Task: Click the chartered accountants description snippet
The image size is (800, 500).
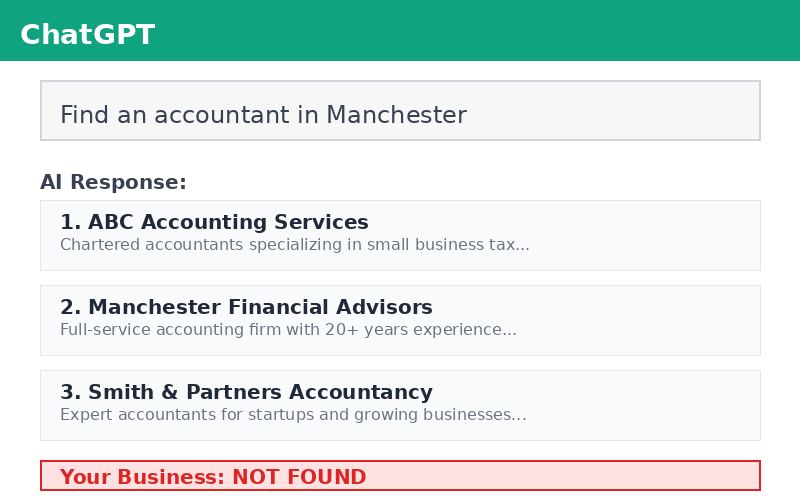Action: pyautogui.click(x=294, y=245)
